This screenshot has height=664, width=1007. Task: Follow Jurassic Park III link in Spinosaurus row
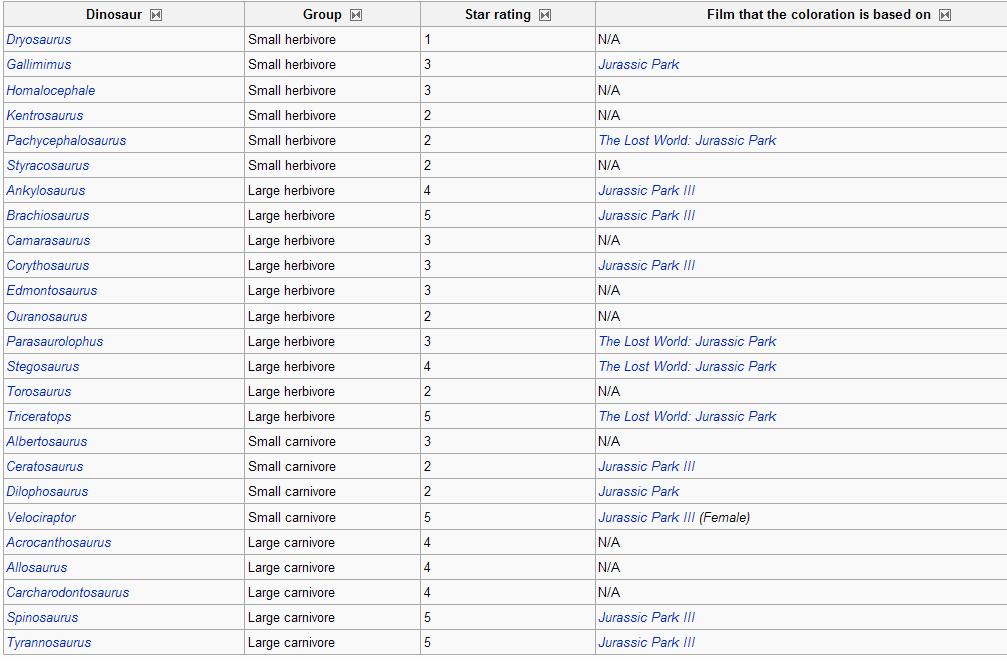click(647, 618)
